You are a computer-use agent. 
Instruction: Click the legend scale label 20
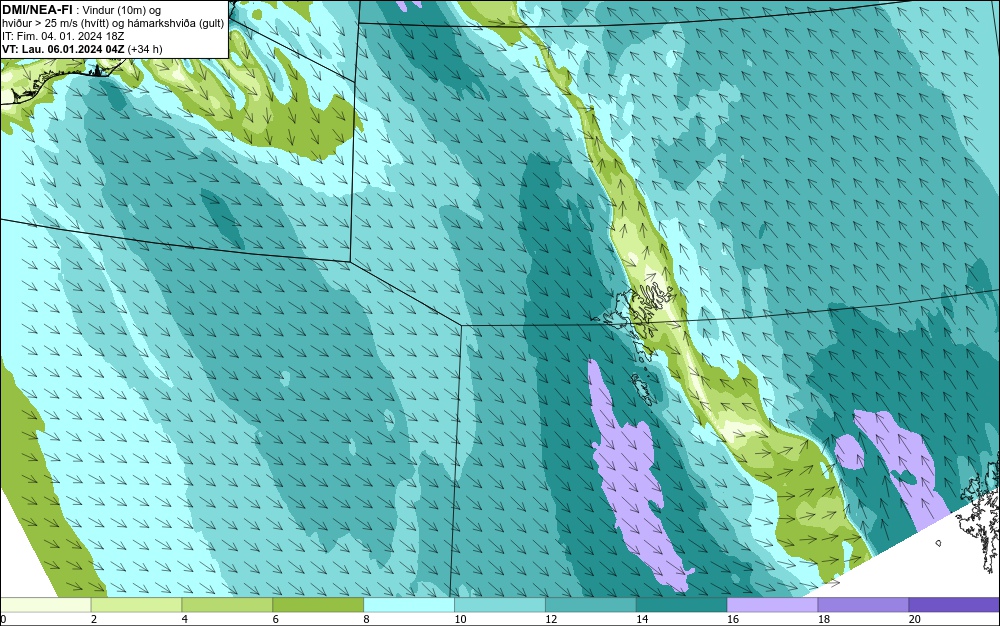[x=915, y=619]
